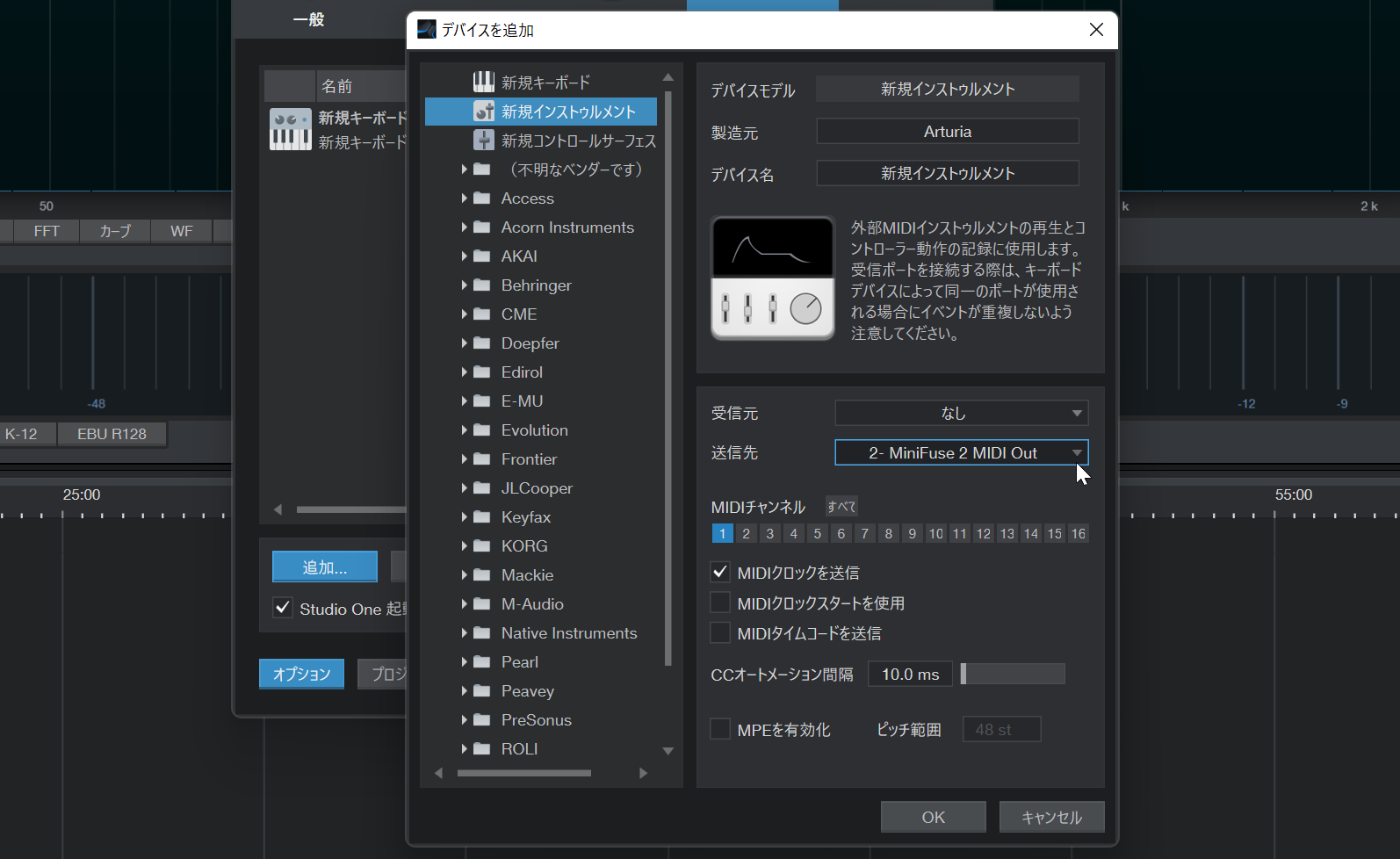Screen dimensions: 1400x859
Task: Click the E-MU folder icon
Action: click(481, 401)
